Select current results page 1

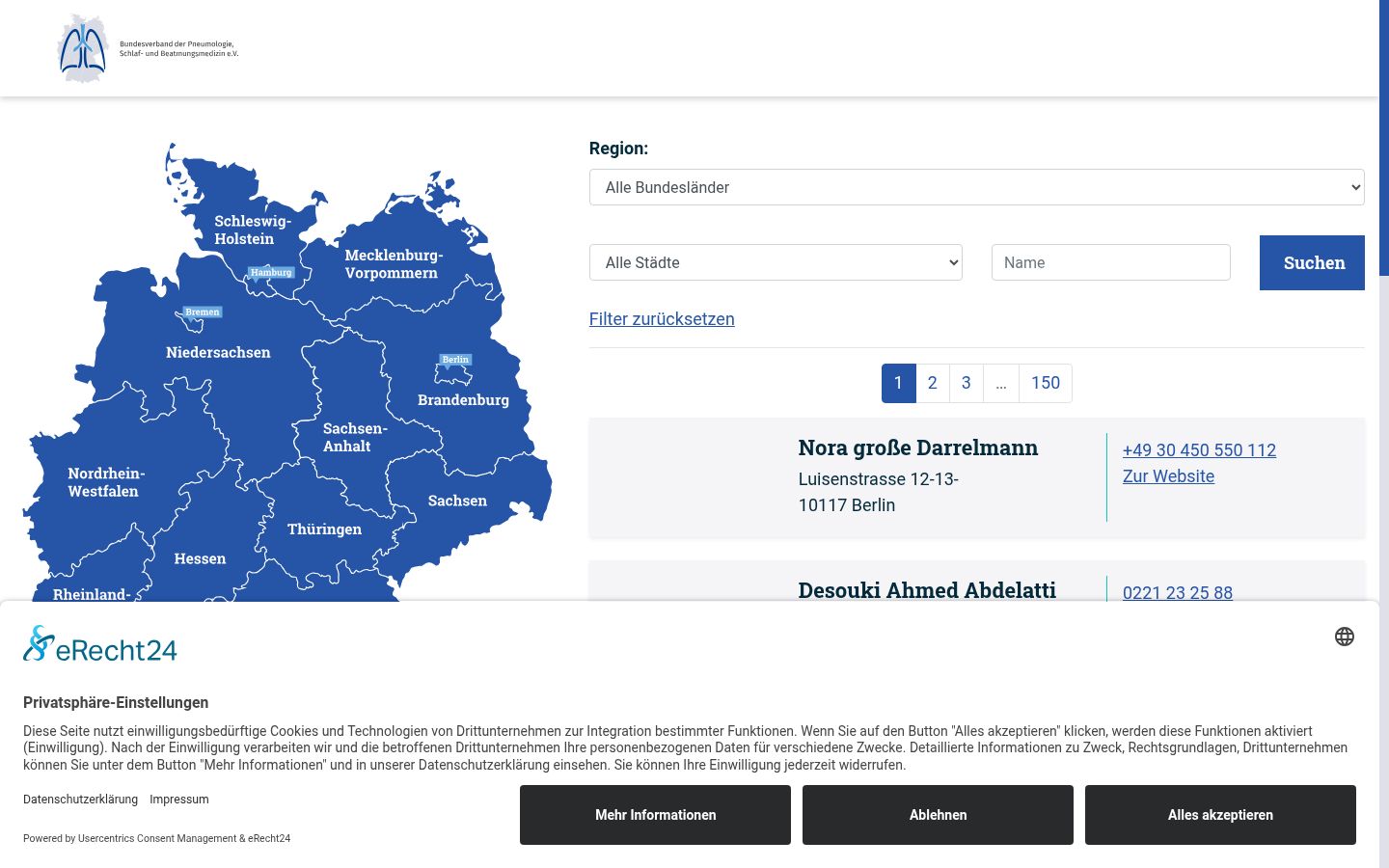898,383
